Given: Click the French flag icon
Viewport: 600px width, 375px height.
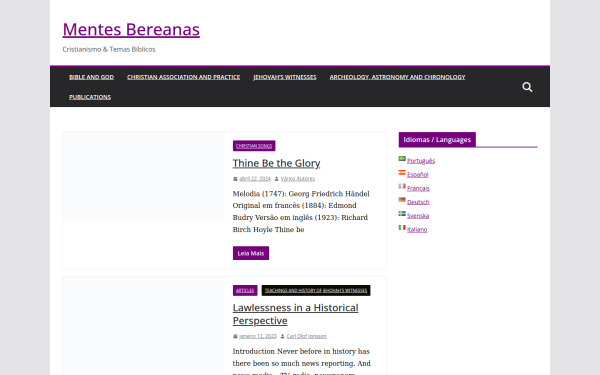Looking at the screenshot, I should (402, 186).
